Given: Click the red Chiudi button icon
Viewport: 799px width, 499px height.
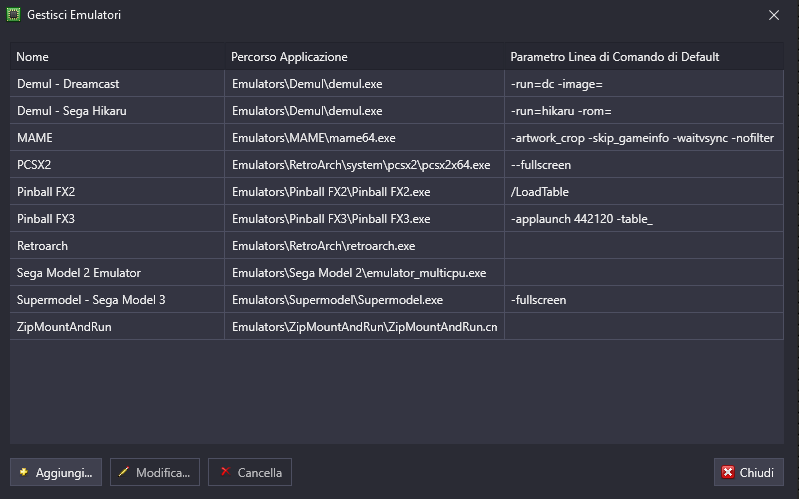Looking at the screenshot, I should (728, 472).
